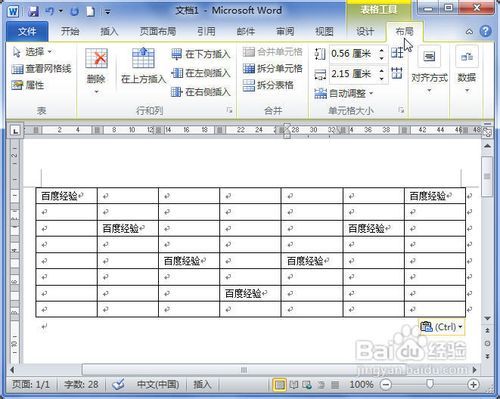Open the 选择 select dropdown
Image resolution: width=500 pixels, height=399 pixels.
(x=32, y=52)
